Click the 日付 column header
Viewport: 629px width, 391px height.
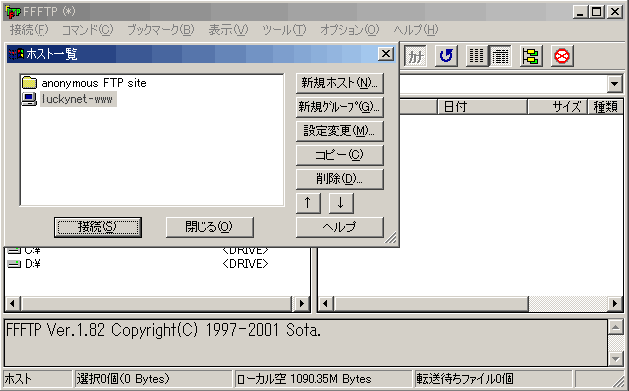tap(482, 107)
